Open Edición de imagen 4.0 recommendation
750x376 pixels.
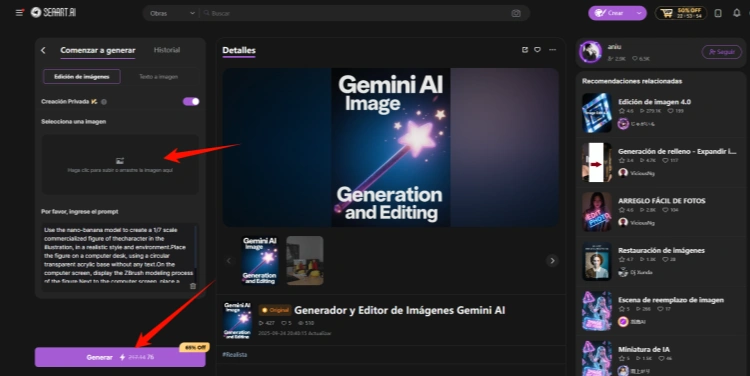point(660,113)
